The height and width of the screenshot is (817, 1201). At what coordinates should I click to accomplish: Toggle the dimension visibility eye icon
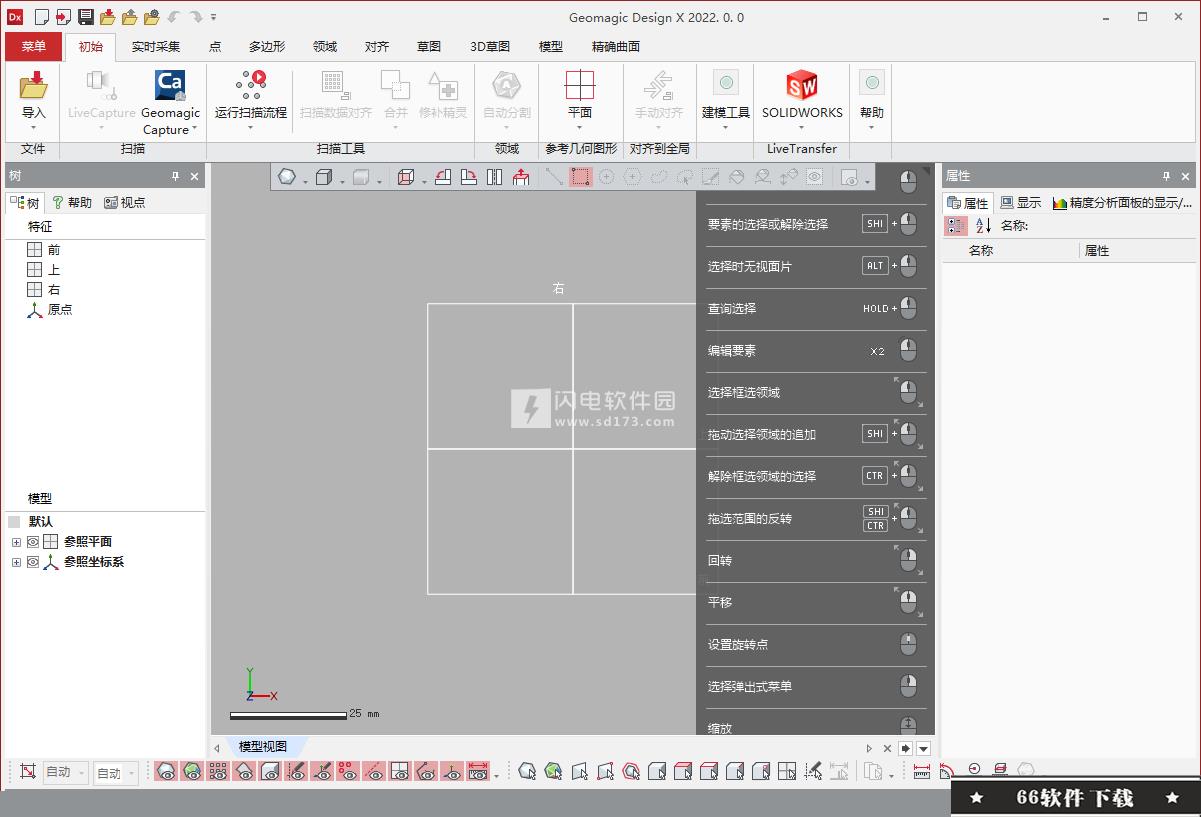(478, 771)
